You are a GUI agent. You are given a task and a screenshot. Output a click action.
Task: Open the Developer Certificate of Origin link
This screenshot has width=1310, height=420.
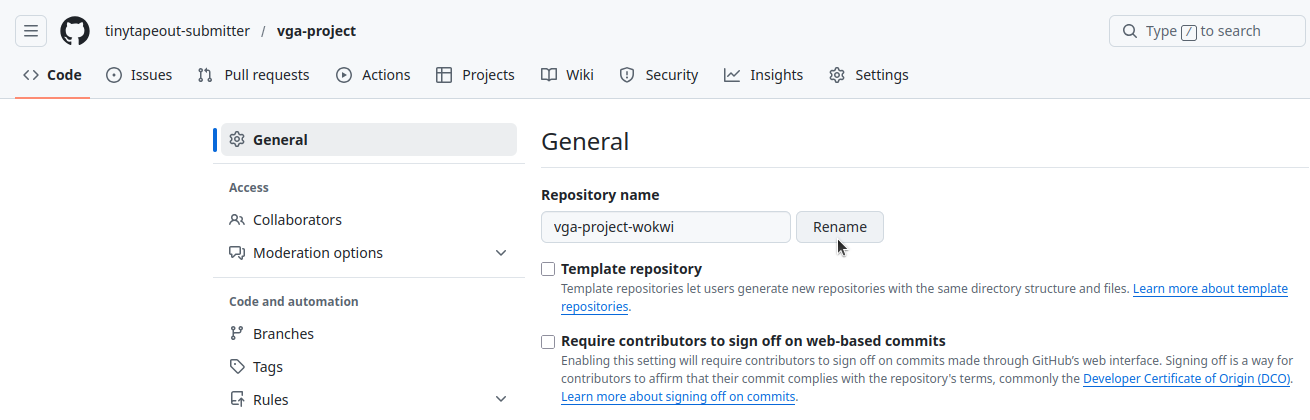pos(1187,379)
